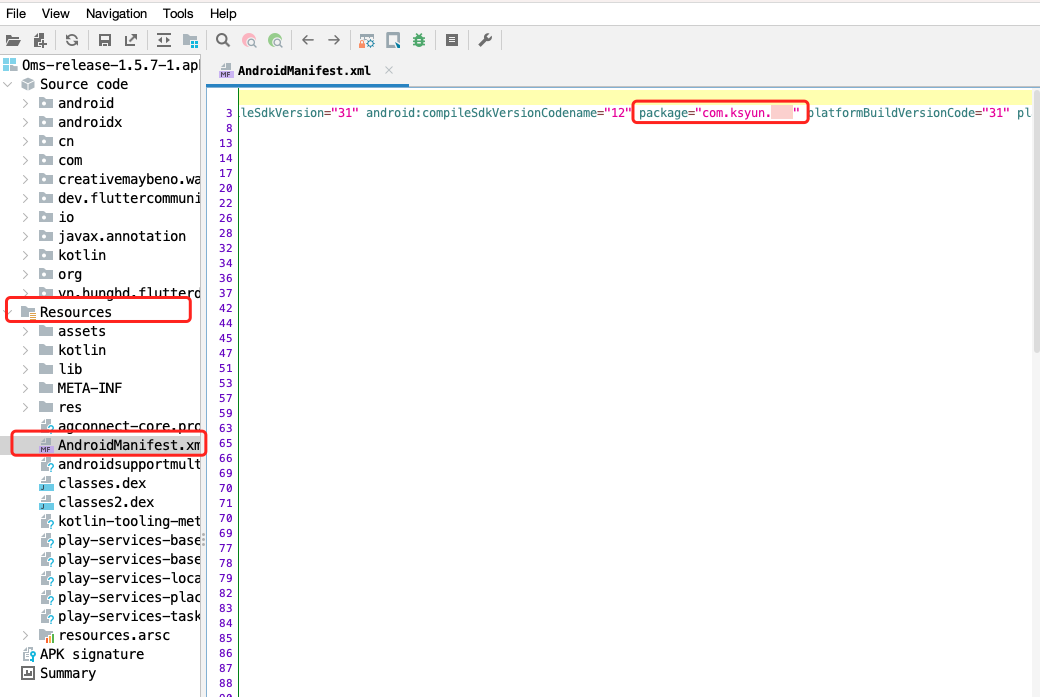
Task: Select classes2.dex in the tree
Action: [105, 502]
